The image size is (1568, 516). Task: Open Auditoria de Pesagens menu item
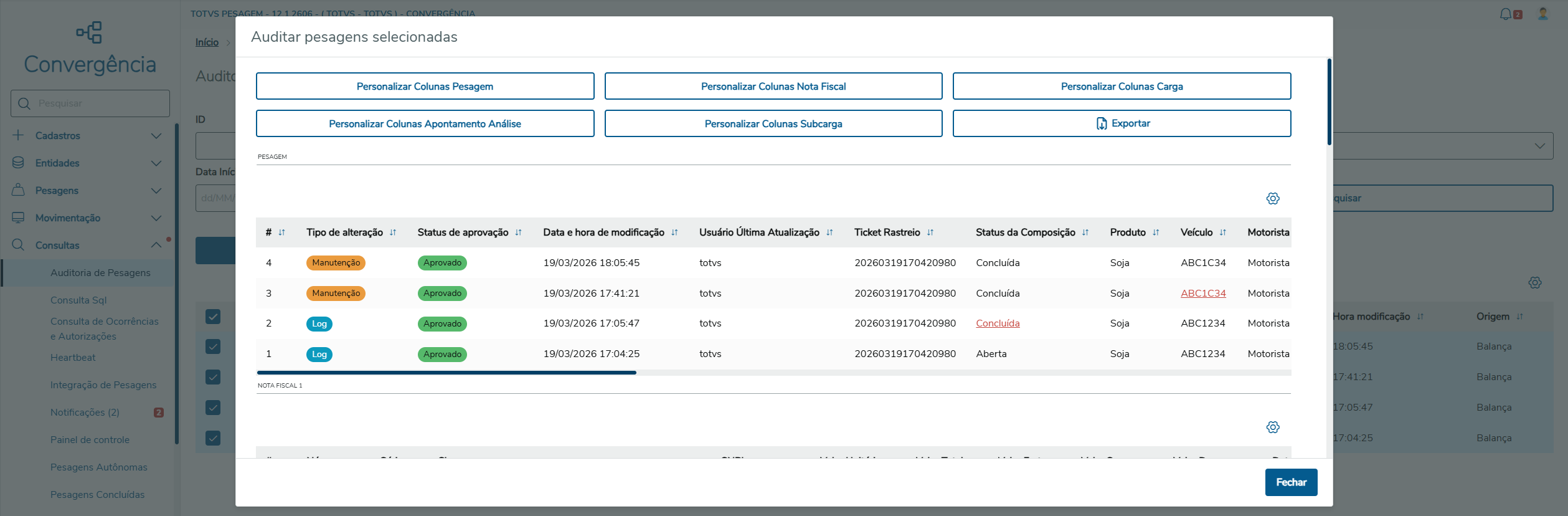[x=100, y=273]
